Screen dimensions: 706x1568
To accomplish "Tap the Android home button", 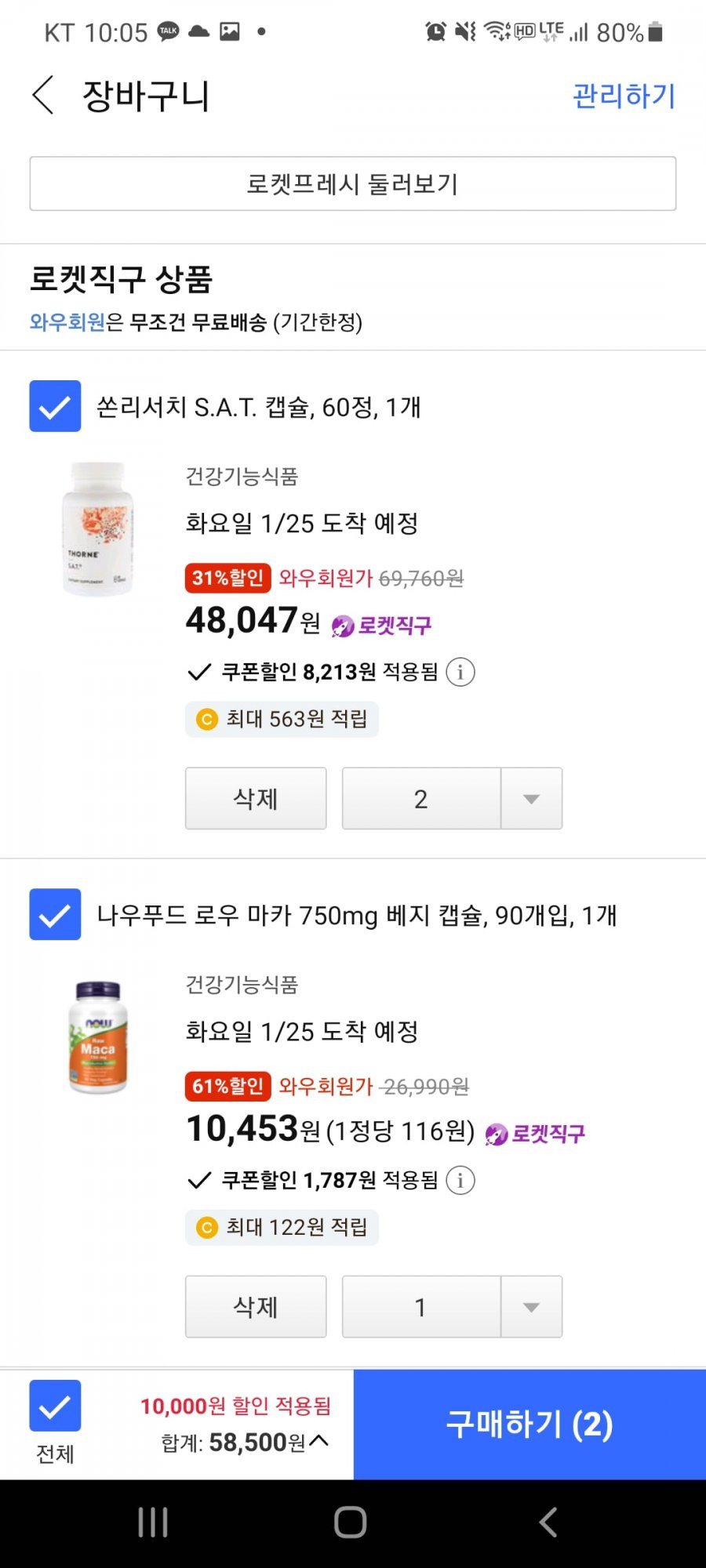I will tap(351, 1523).
